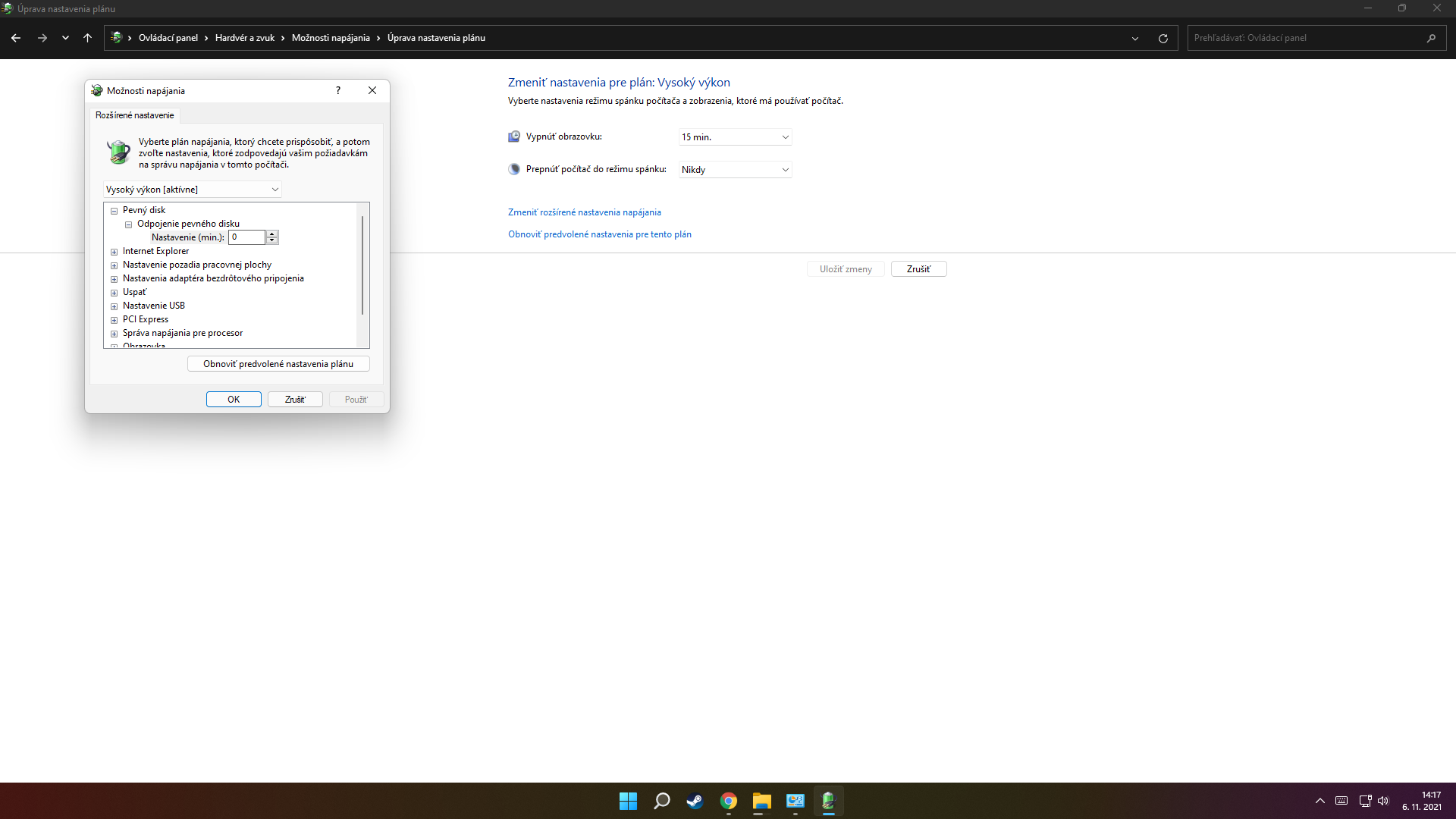Collapse the Pevný disk tree node

115,211
